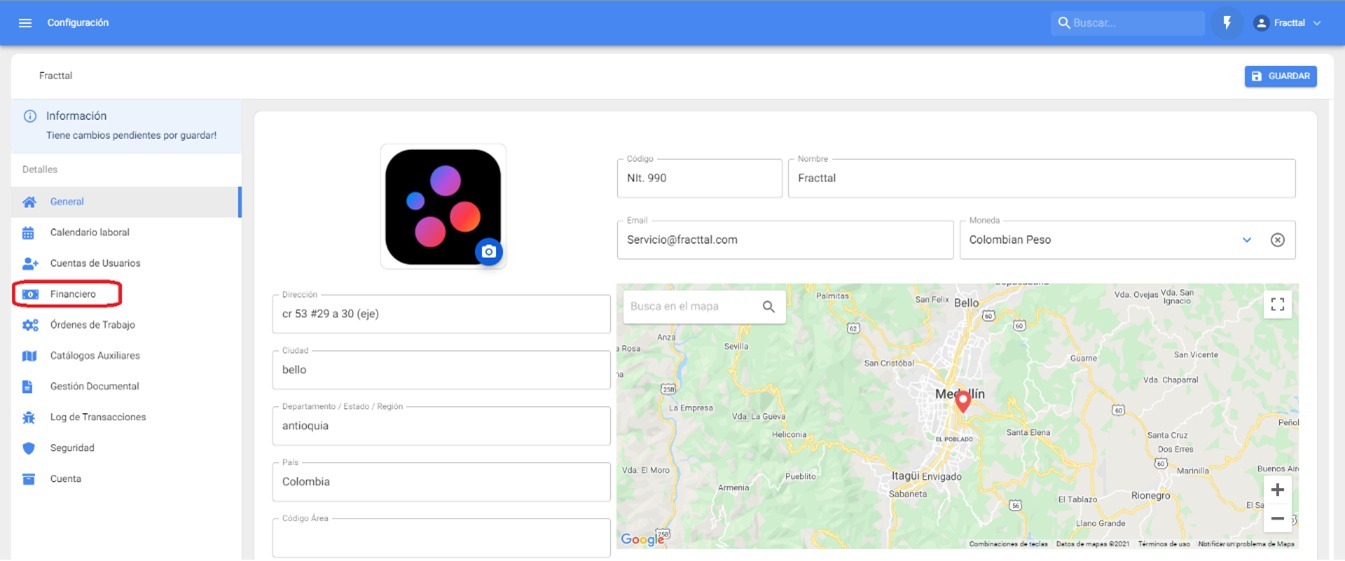Click the Email input field
1345x561 pixels.
click(x=785, y=240)
